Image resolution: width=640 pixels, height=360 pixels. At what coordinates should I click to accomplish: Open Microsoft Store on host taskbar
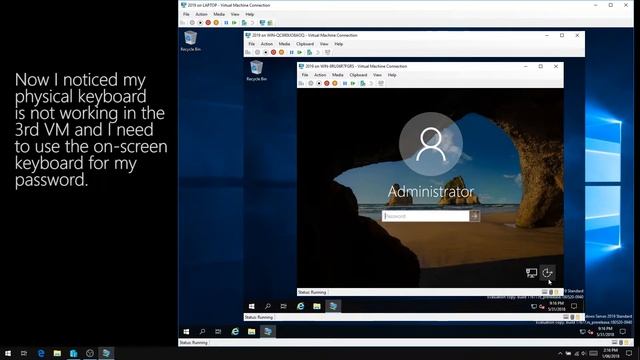pos(73,353)
